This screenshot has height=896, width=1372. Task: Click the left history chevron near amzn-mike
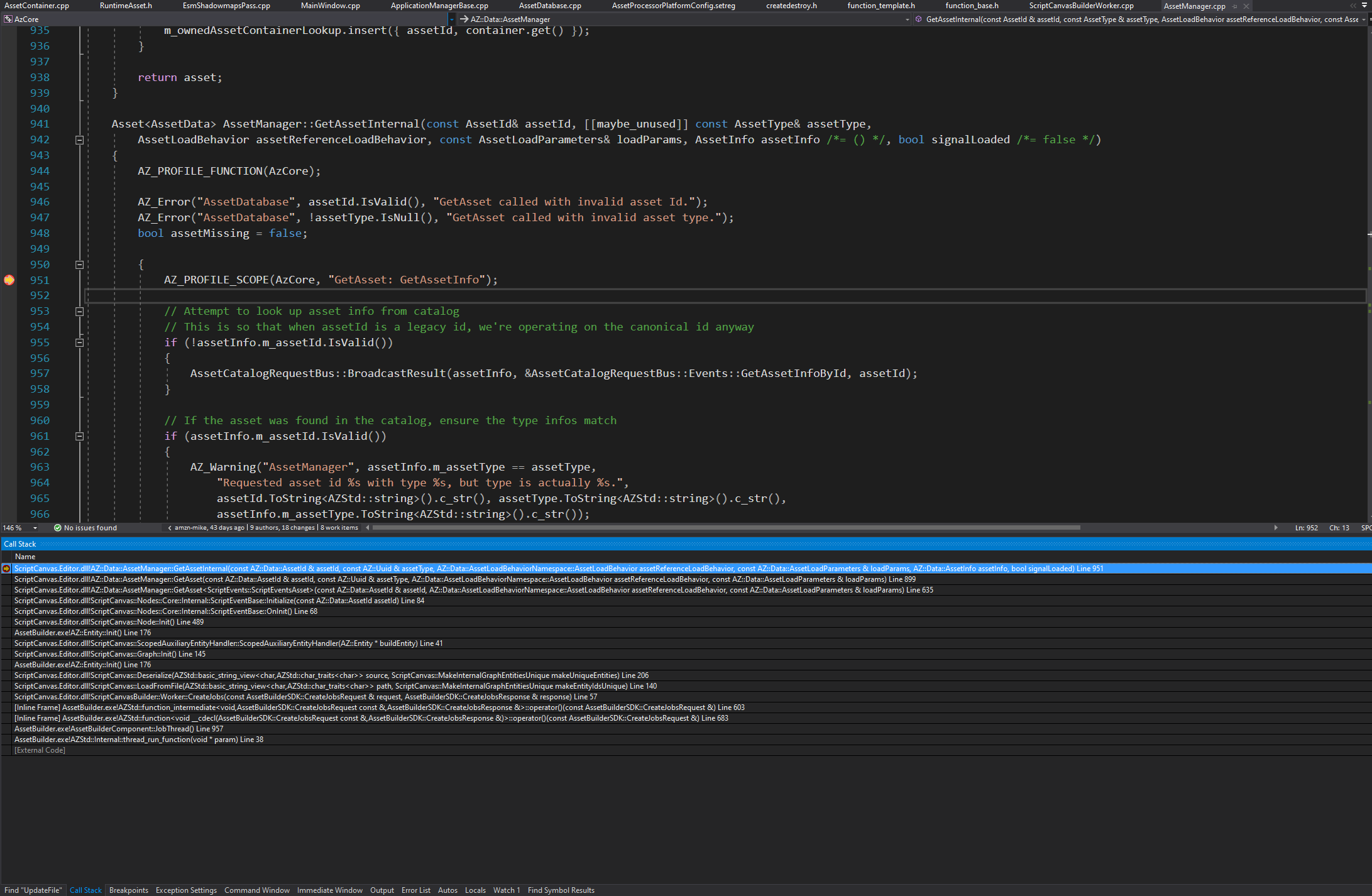point(170,528)
